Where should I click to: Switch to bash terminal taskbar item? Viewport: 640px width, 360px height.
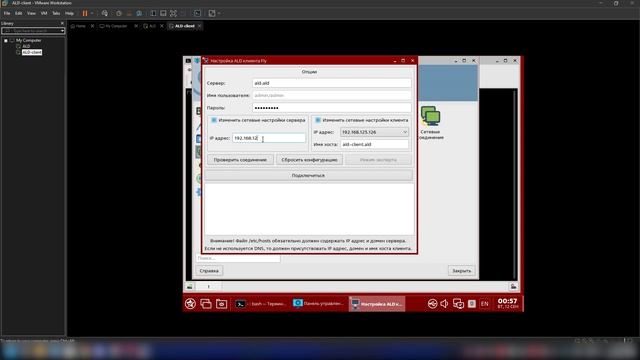[x=261, y=304]
